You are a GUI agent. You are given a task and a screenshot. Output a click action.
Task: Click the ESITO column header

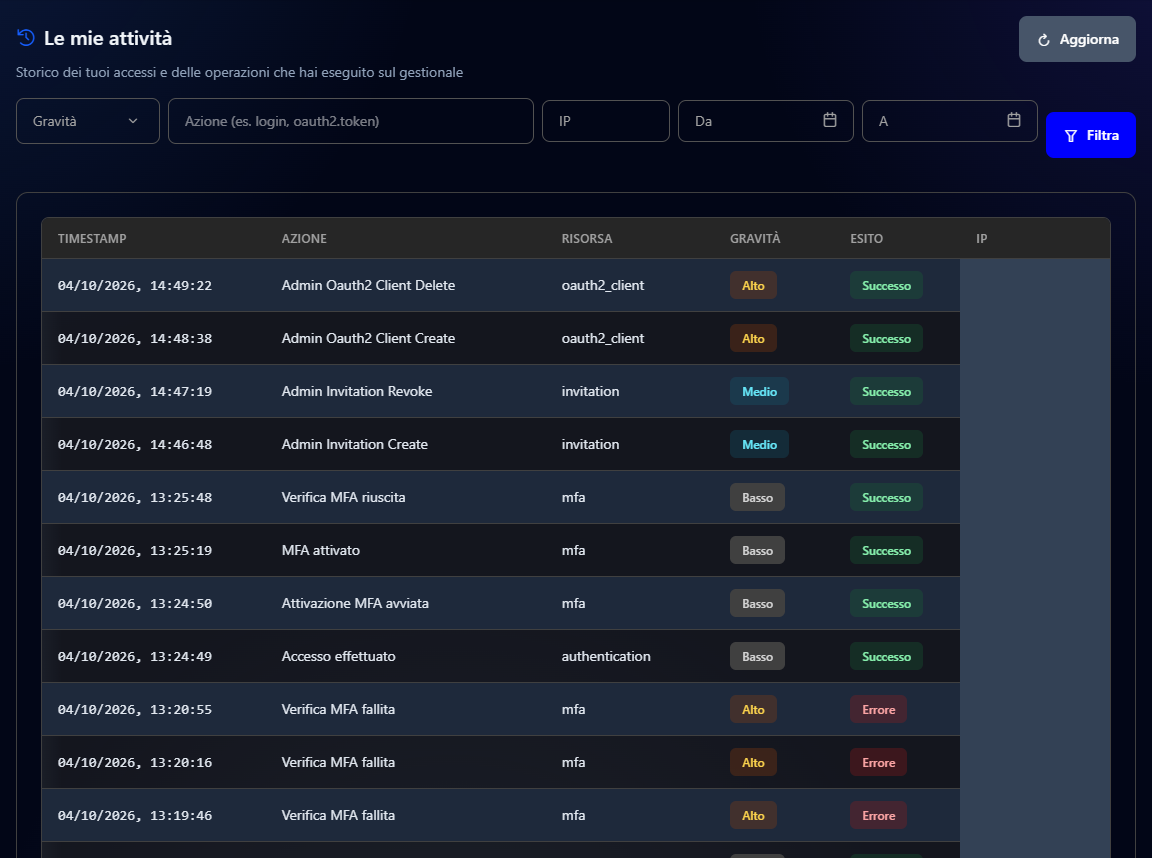(867, 239)
